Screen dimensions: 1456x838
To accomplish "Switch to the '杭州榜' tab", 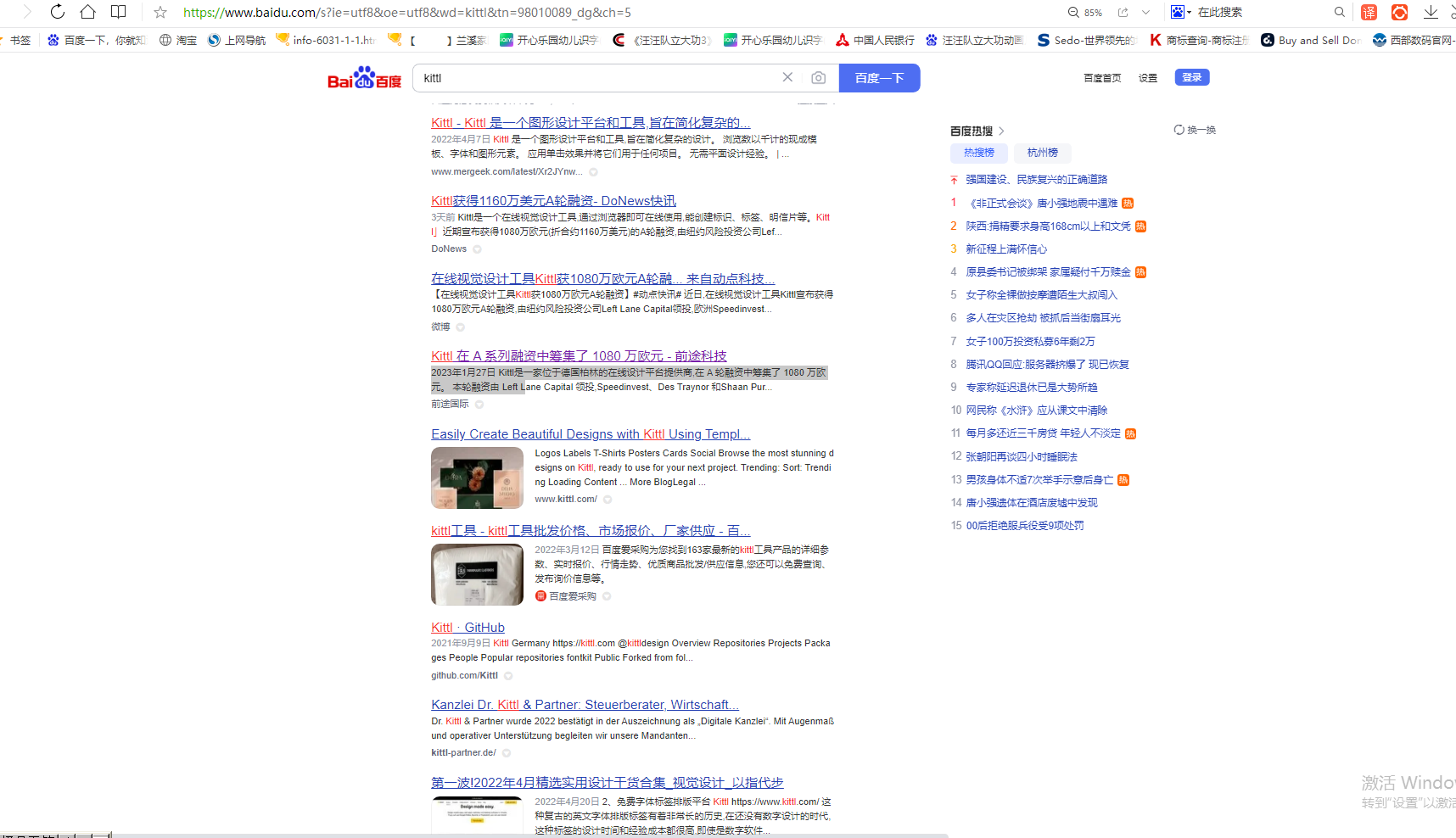I will (x=1043, y=153).
